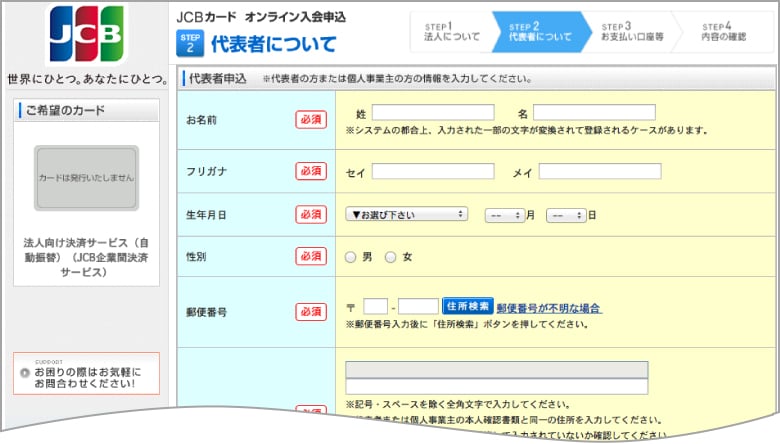Viewport: 780px width, 444px height.
Task: Click the first postal code box
Action: (376, 307)
